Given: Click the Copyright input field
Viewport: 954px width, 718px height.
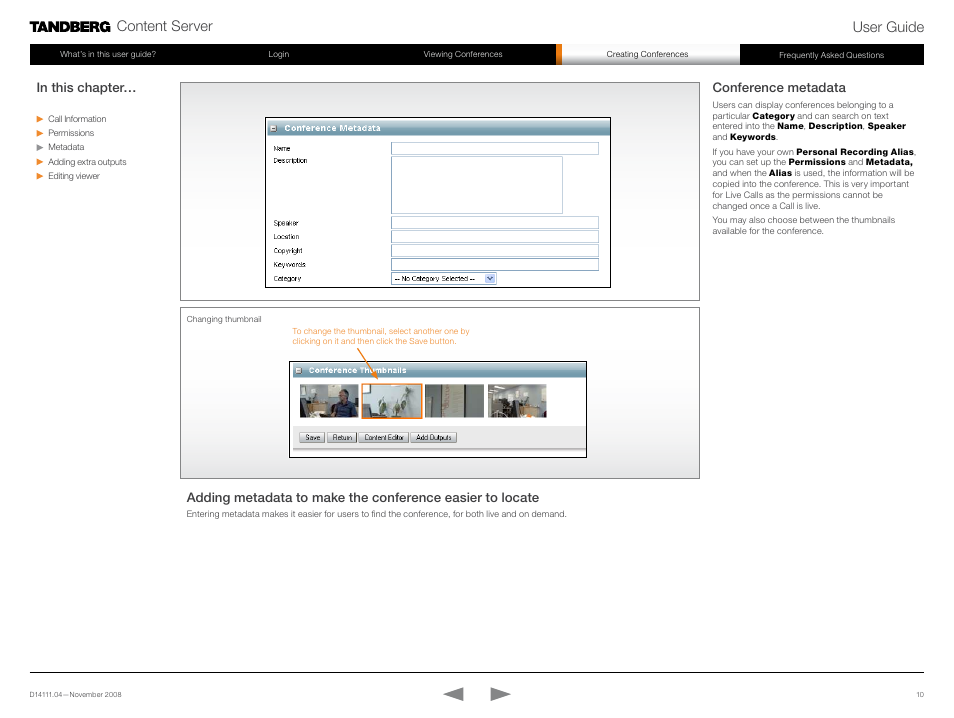Looking at the screenshot, I should [x=495, y=251].
